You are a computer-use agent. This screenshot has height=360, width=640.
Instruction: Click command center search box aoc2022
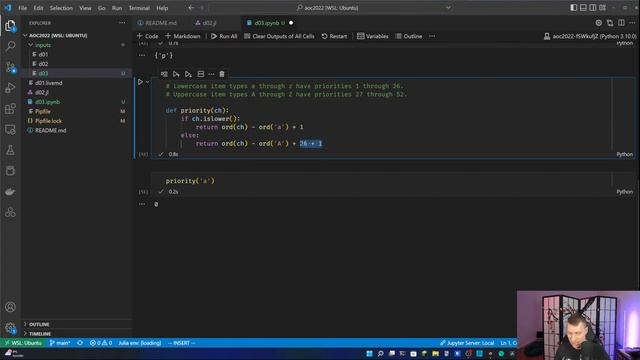tap(331, 8)
